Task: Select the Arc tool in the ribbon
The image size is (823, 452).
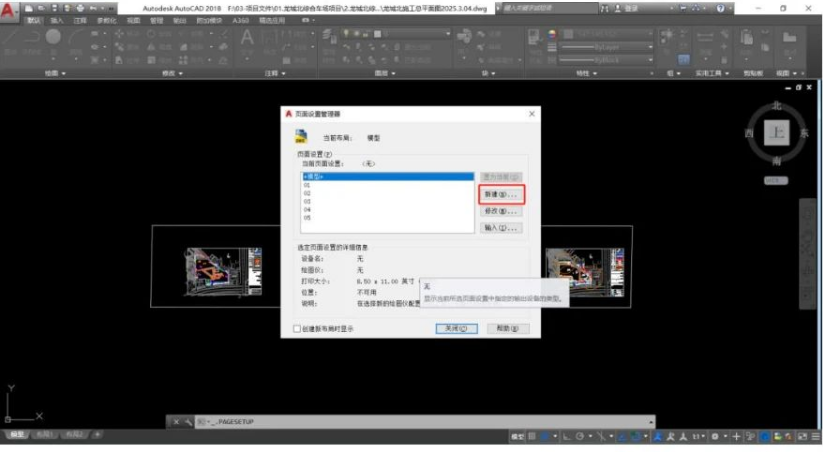Action: pos(76,38)
